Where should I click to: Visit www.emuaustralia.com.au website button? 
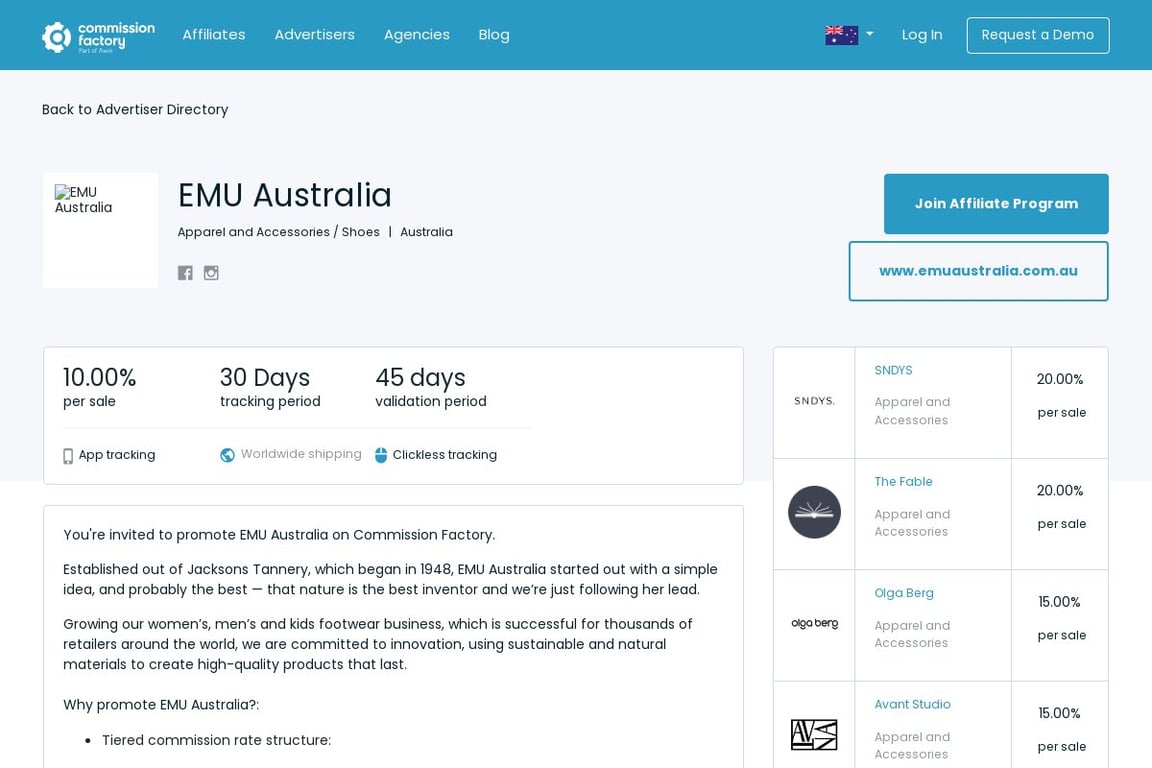(978, 271)
